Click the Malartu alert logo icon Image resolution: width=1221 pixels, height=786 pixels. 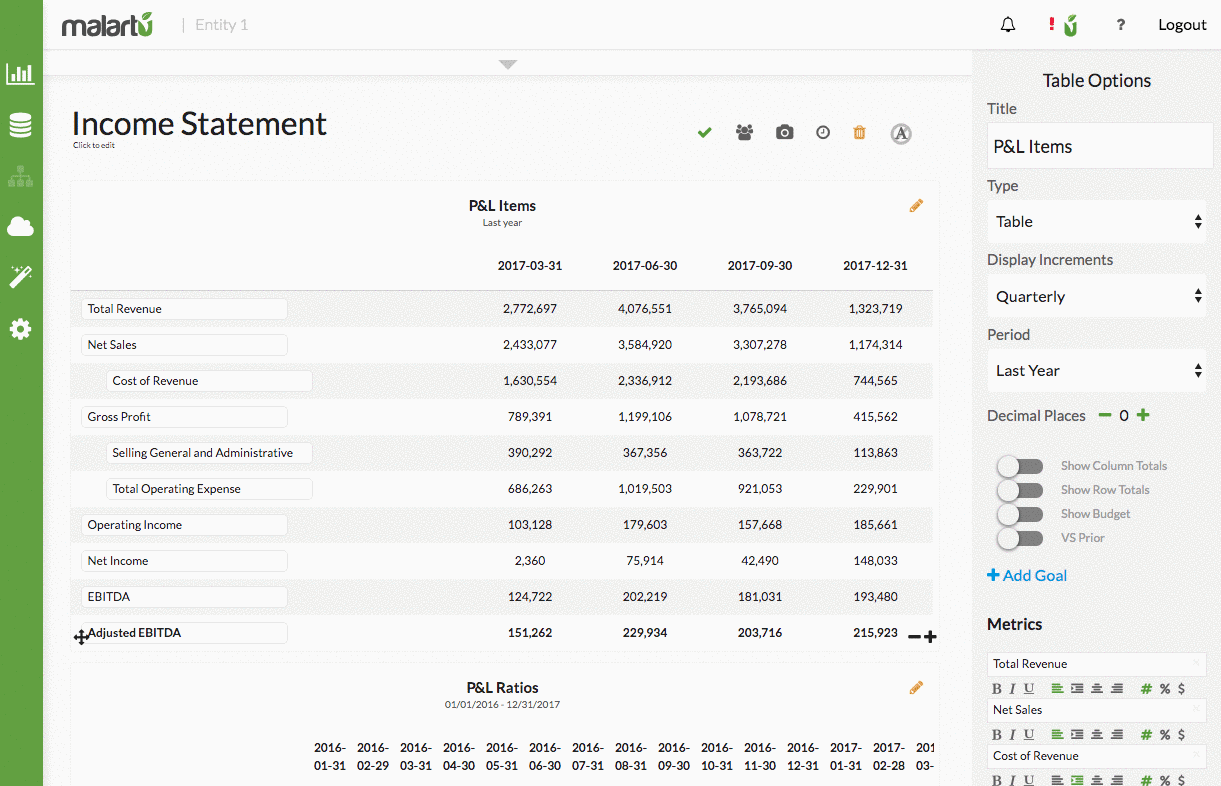[x=1065, y=25]
